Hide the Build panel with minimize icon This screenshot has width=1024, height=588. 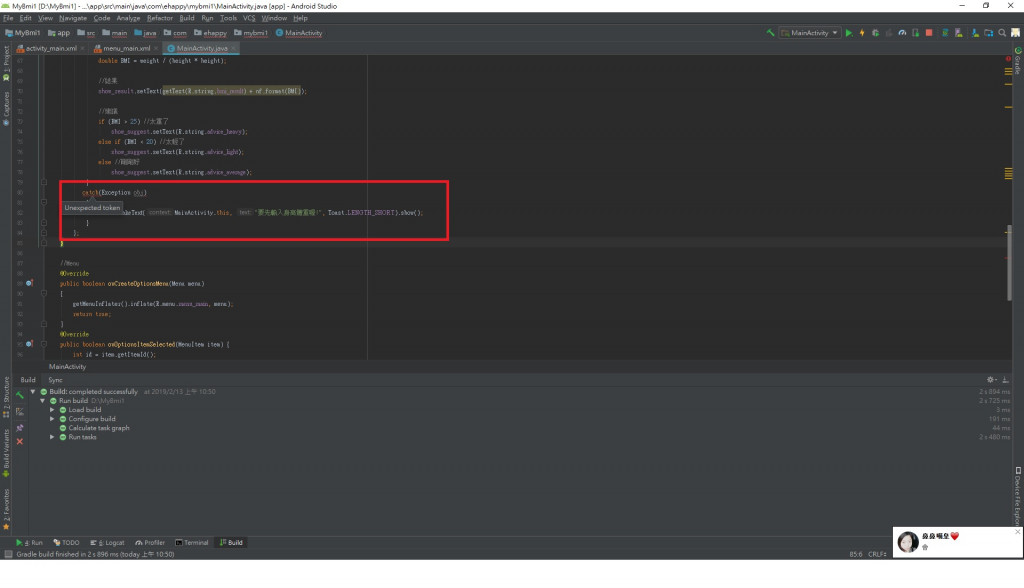click(x=1006, y=380)
